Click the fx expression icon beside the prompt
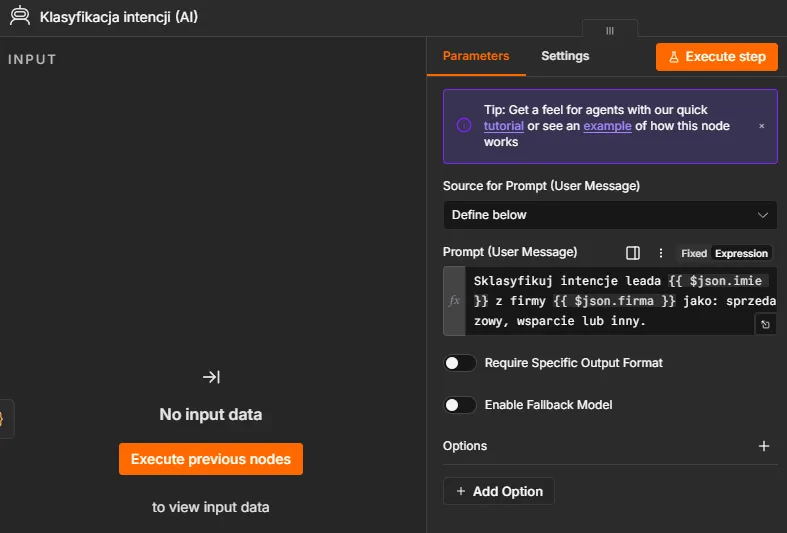The image size is (787, 533). [454, 301]
